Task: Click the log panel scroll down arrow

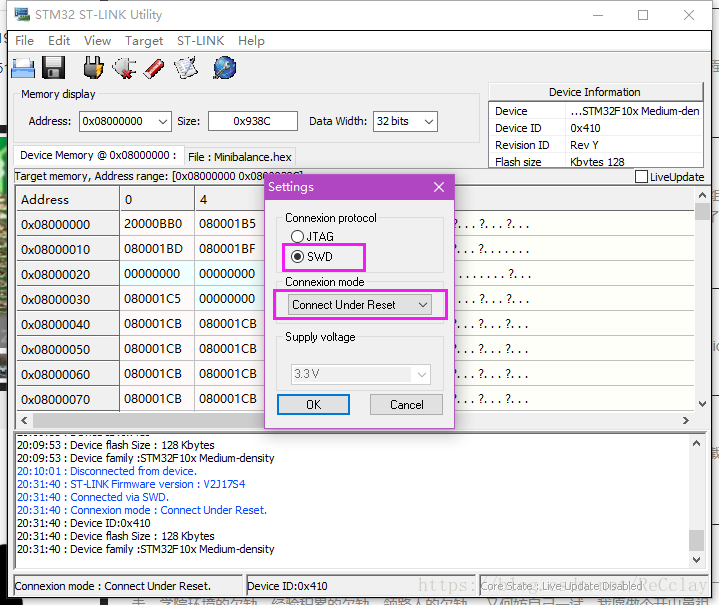Action: 696,560
